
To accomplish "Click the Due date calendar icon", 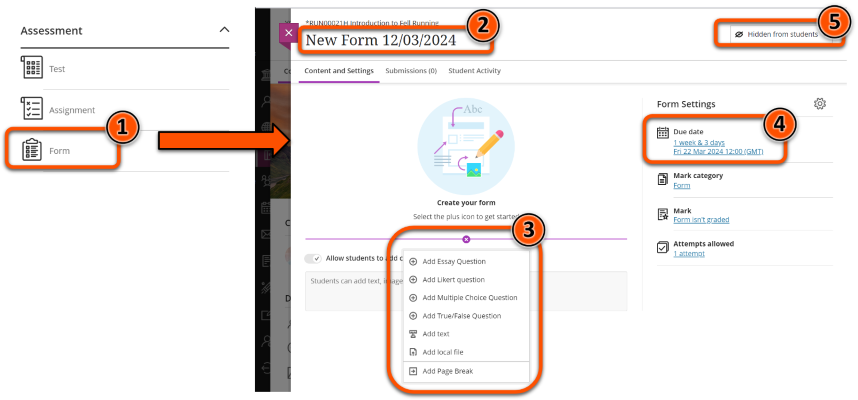I will (x=662, y=132).
